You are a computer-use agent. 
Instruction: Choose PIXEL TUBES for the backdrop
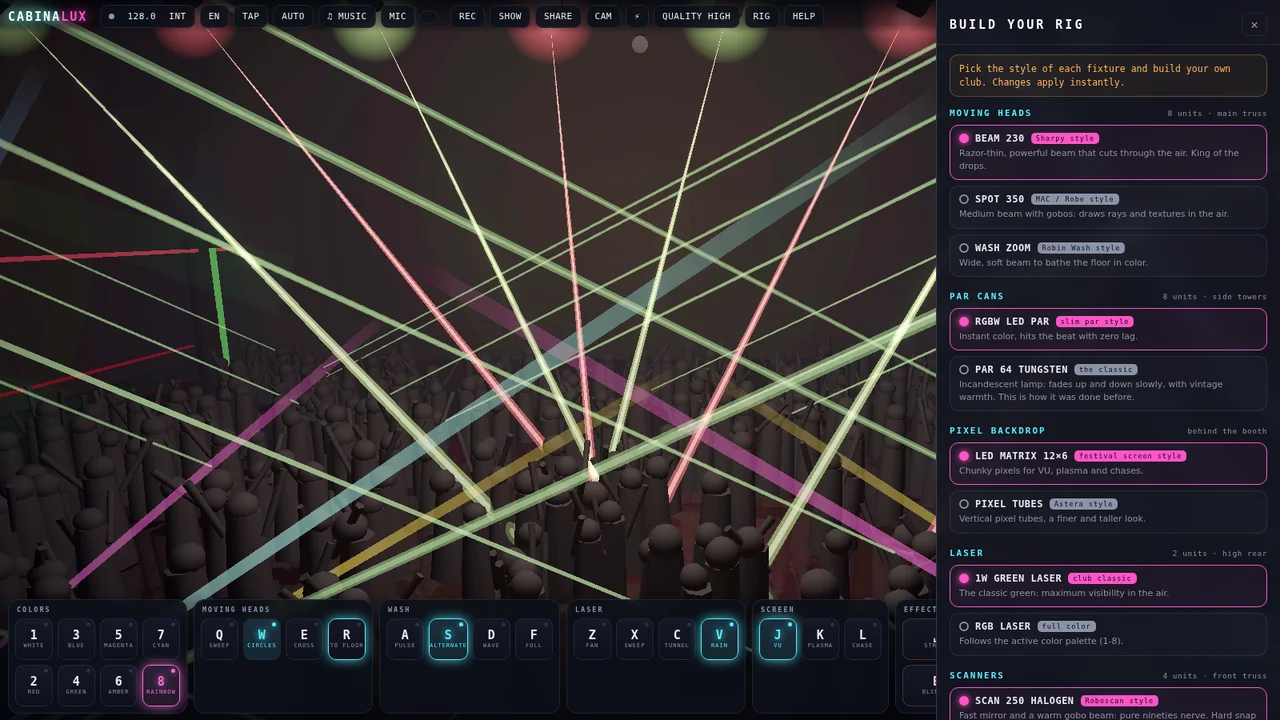pos(1108,511)
